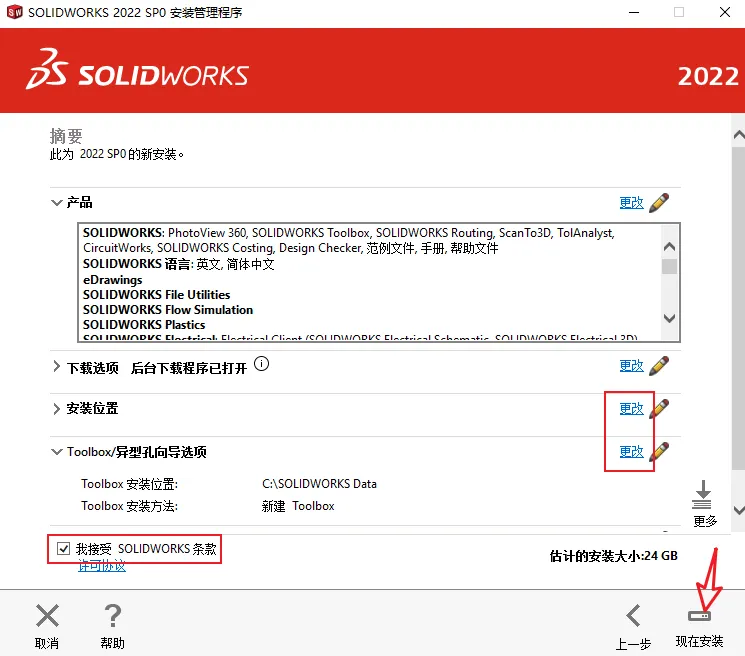Select the SOLIDWORKS Plastics row
This screenshot has width=745, height=656.
point(144,324)
